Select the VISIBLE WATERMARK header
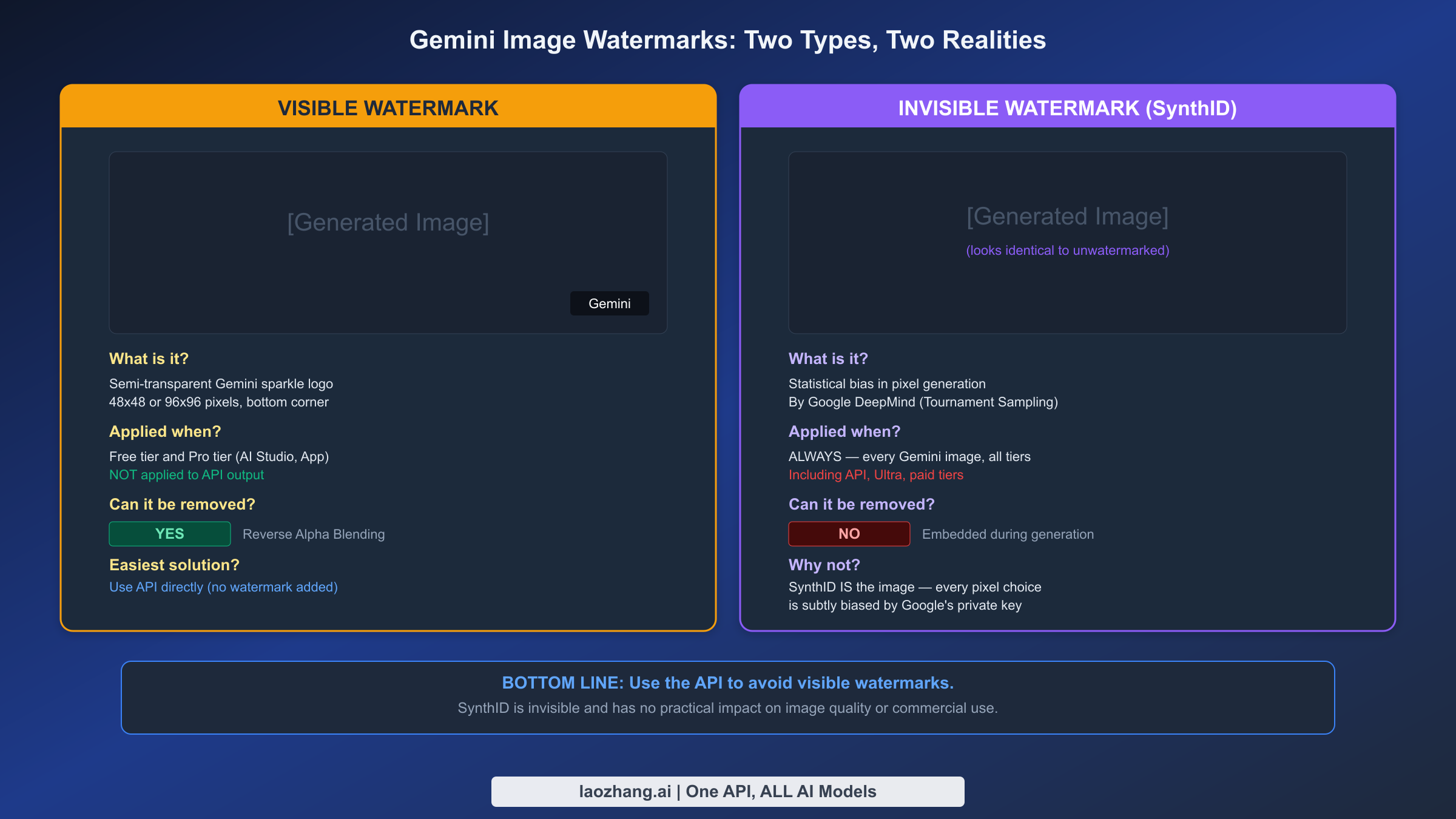This screenshot has height=819, width=1456. 388,107
